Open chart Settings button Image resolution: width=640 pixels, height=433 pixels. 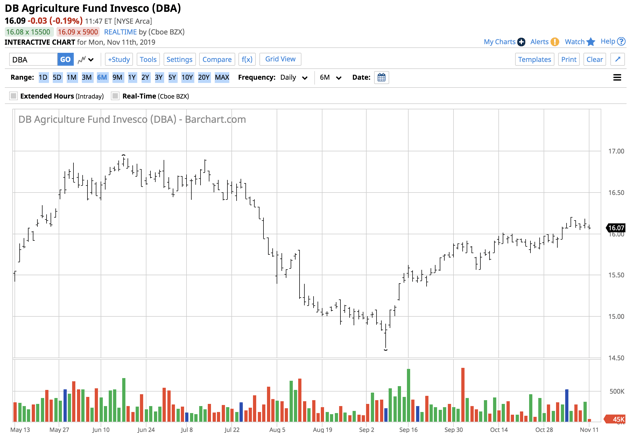tap(179, 60)
